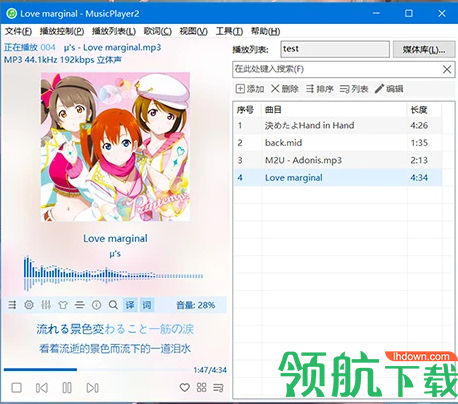Focus the playlist search box
Image resolution: width=458 pixels, height=404 pixels.
click(337, 69)
